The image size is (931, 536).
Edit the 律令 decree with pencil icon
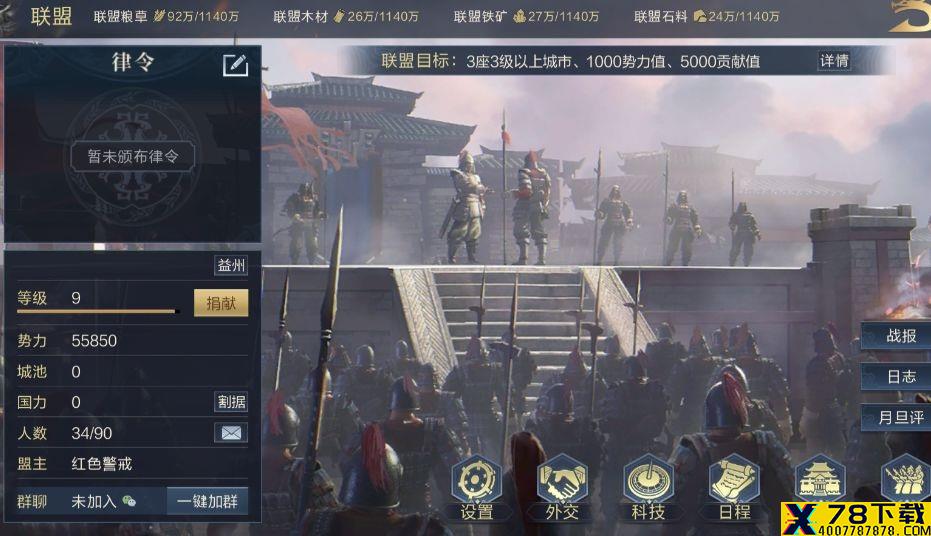[x=235, y=65]
